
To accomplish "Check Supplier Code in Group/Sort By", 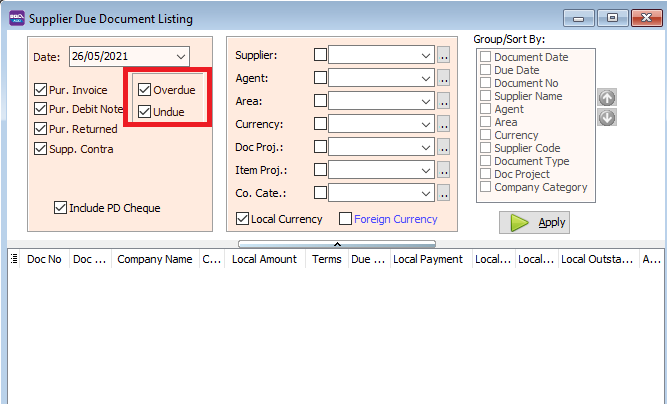I will (485, 148).
